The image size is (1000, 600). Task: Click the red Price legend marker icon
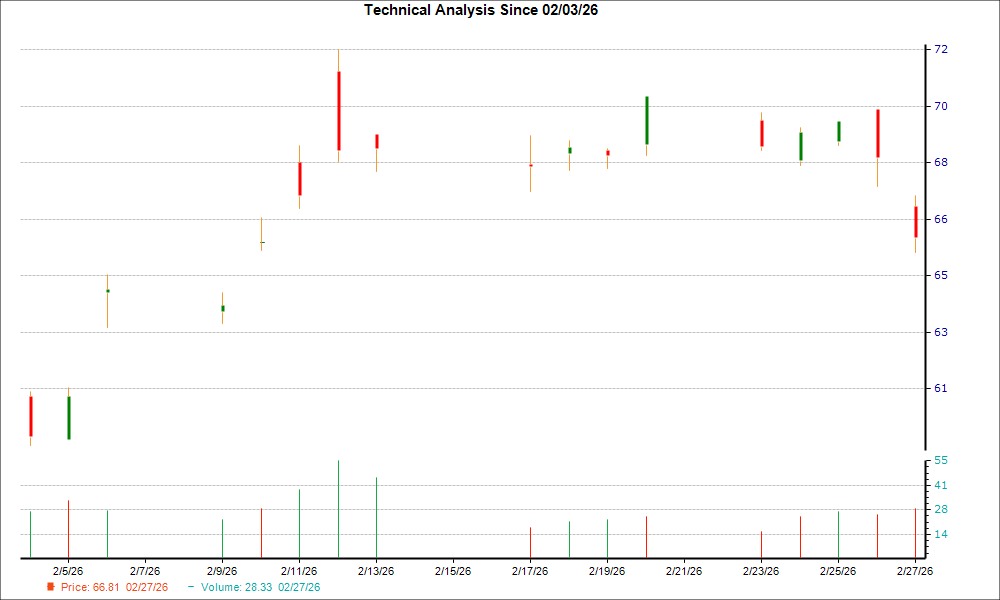(52, 588)
